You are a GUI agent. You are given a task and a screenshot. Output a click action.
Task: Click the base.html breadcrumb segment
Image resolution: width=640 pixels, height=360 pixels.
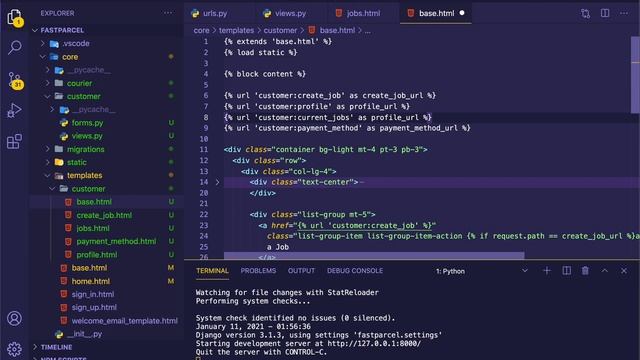pos(337,30)
